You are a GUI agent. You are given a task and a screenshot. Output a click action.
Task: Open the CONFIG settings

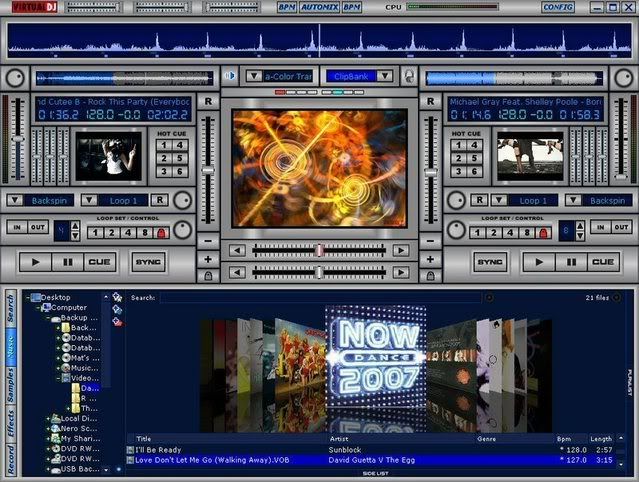coord(558,7)
